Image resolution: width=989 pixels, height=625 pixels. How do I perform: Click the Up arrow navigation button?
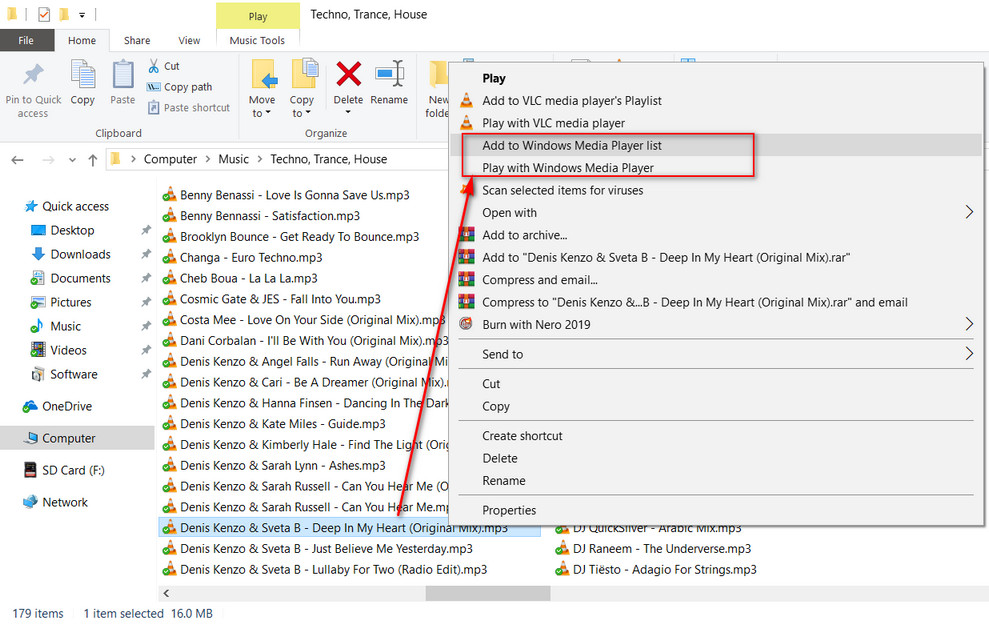point(92,160)
